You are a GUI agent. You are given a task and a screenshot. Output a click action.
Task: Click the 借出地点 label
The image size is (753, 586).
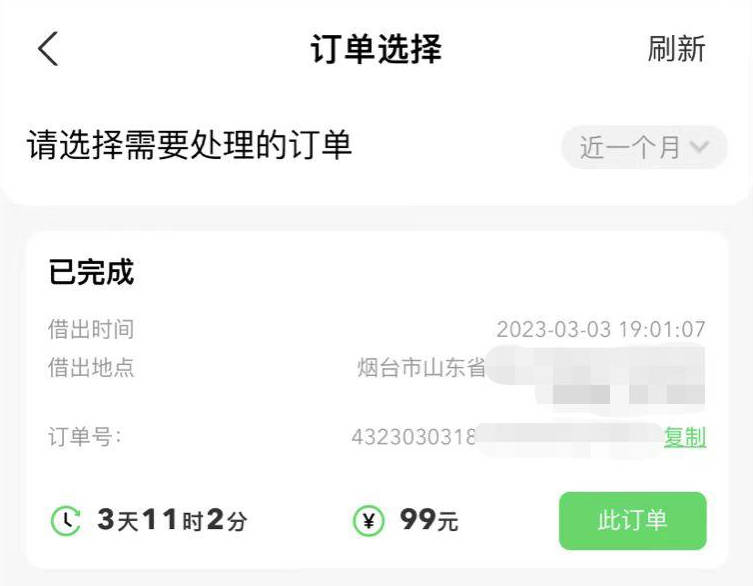[x=91, y=368]
